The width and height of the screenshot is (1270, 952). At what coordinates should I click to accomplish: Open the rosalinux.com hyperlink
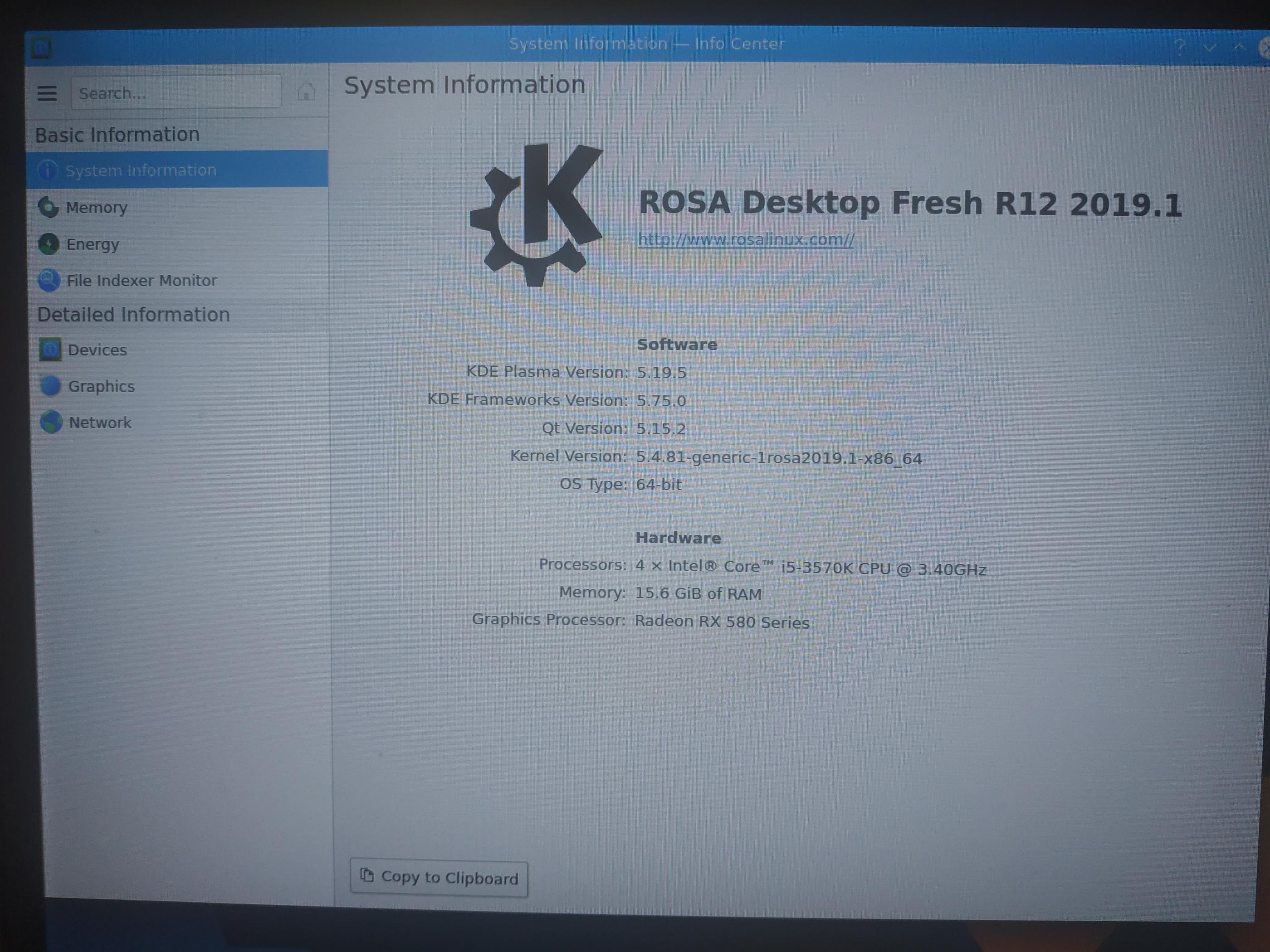745,239
